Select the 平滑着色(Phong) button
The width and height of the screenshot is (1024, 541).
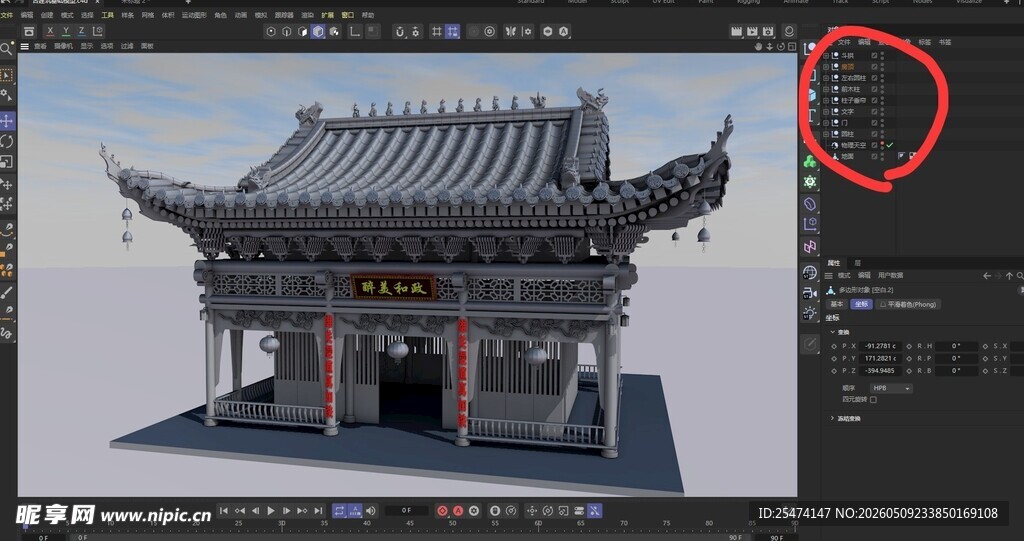point(908,304)
